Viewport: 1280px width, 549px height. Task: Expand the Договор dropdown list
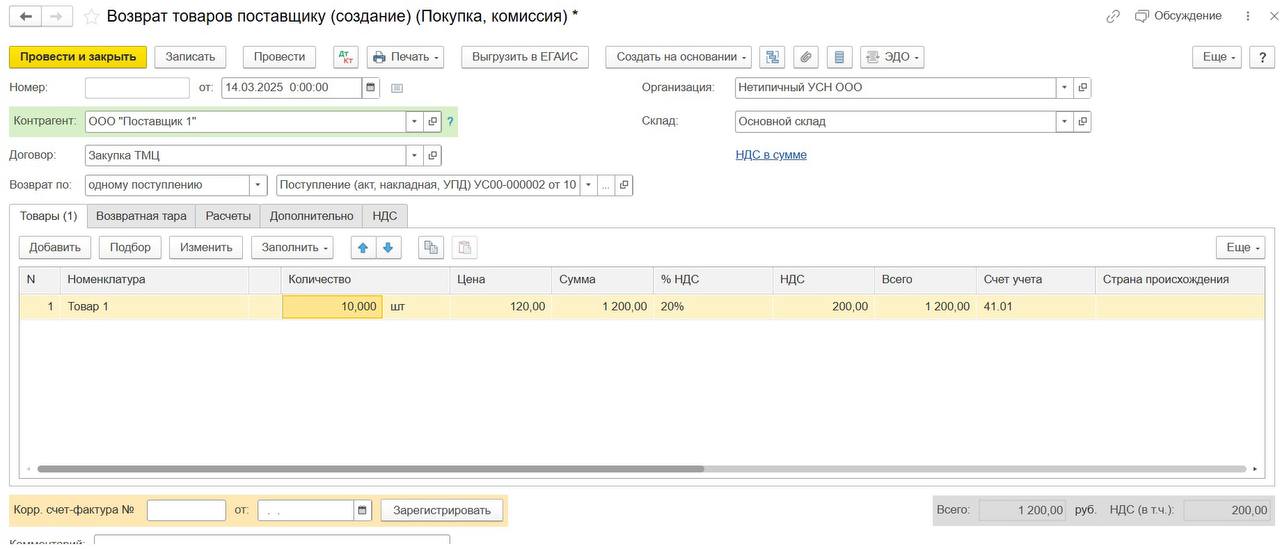click(414, 156)
